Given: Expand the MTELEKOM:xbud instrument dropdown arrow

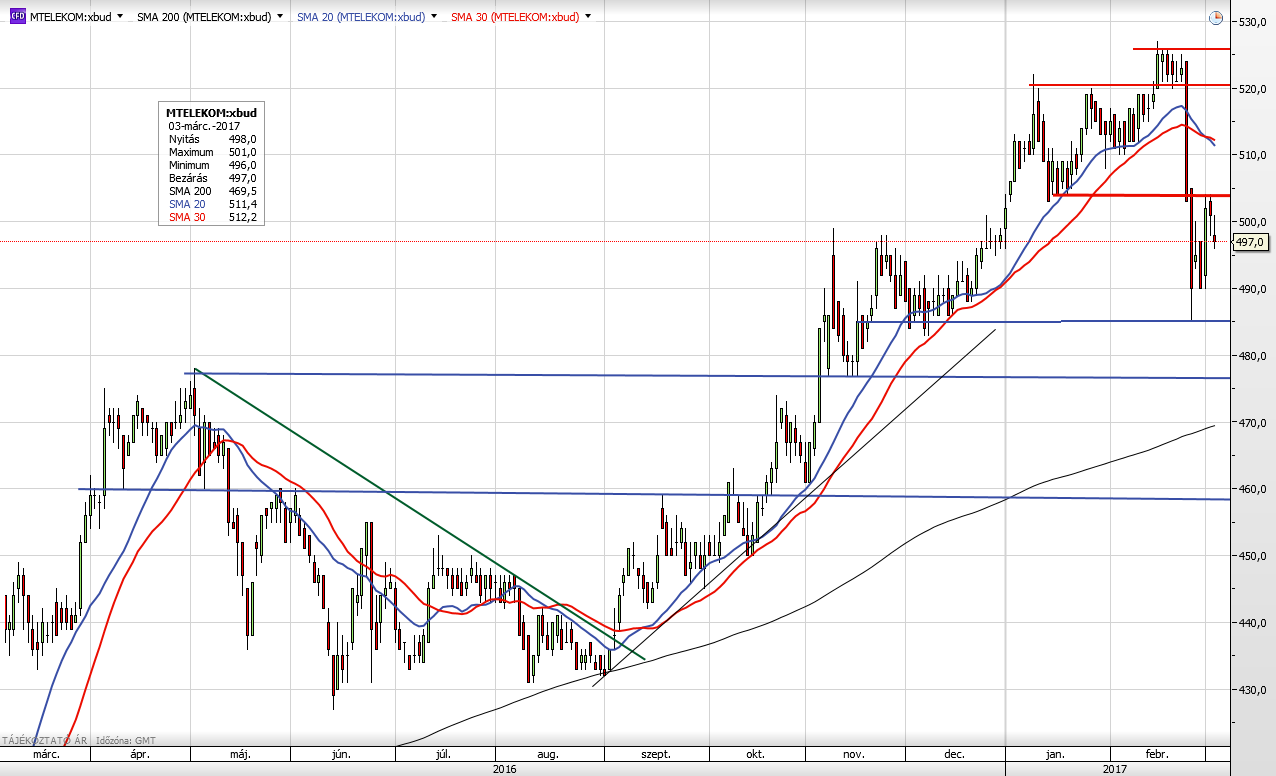Looking at the screenshot, I should (x=121, y=17).
